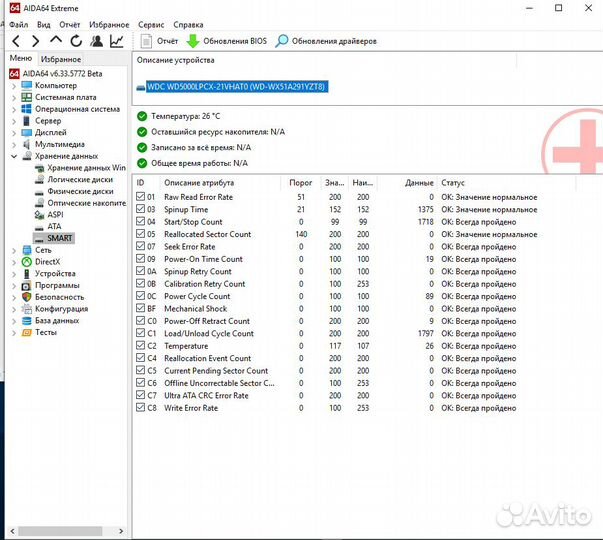
Task: Click the up-level arrow toolbar icon
Action: (56, 40)
